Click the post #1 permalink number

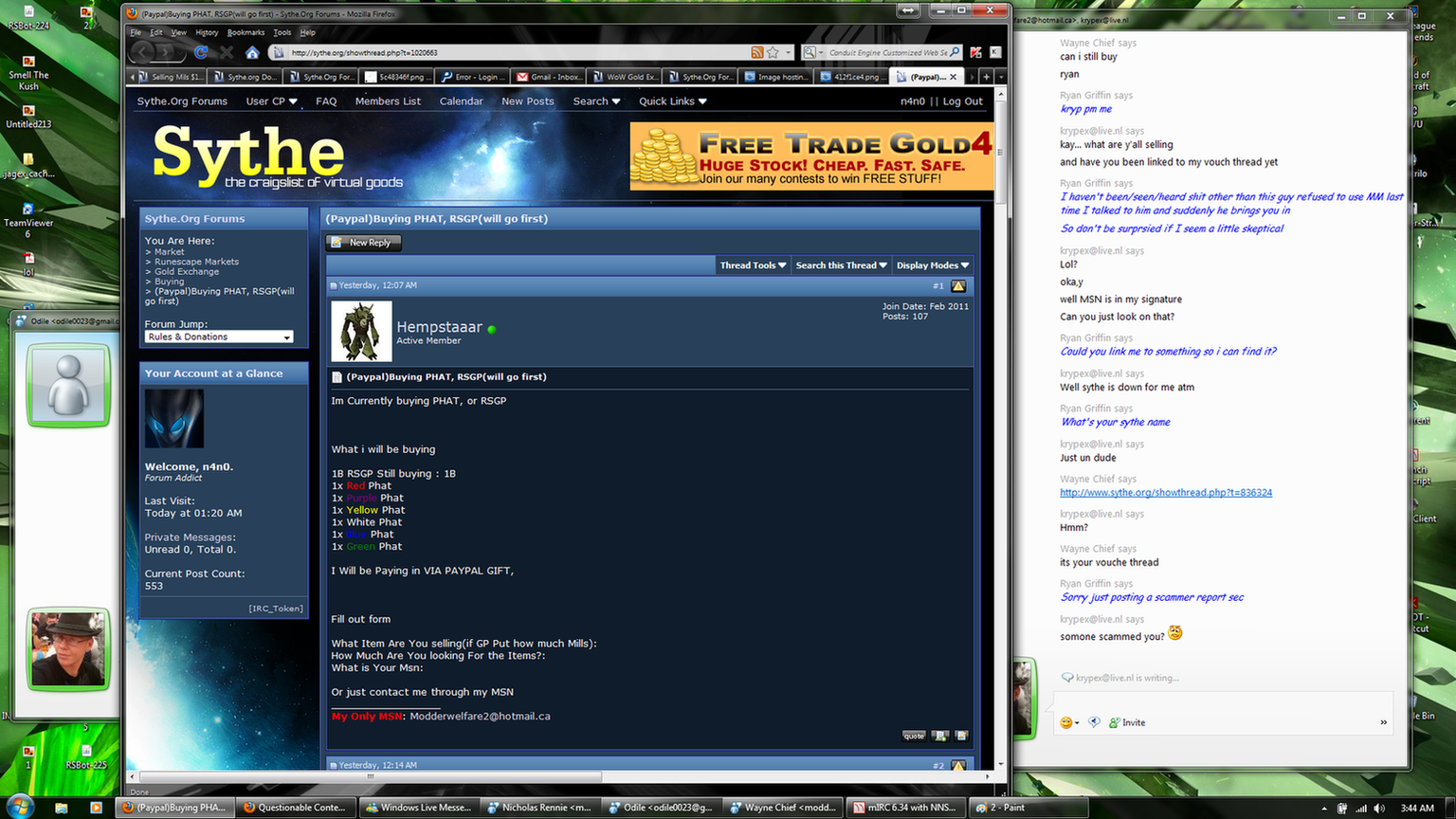pyautogui.click(x=938, y=285)
